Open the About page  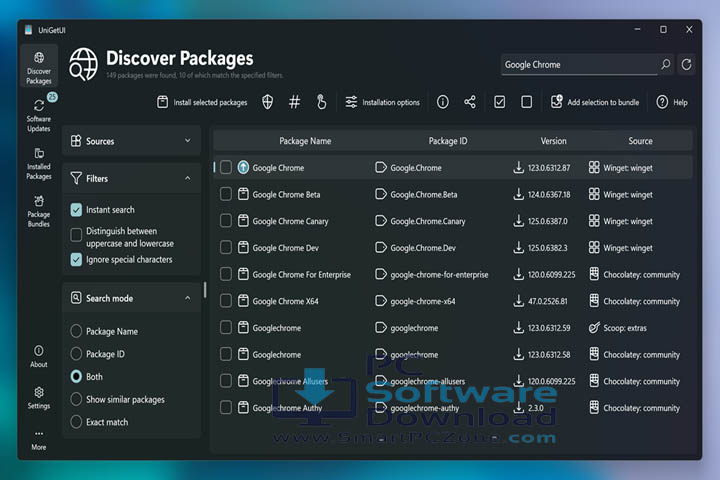point(39,356)
